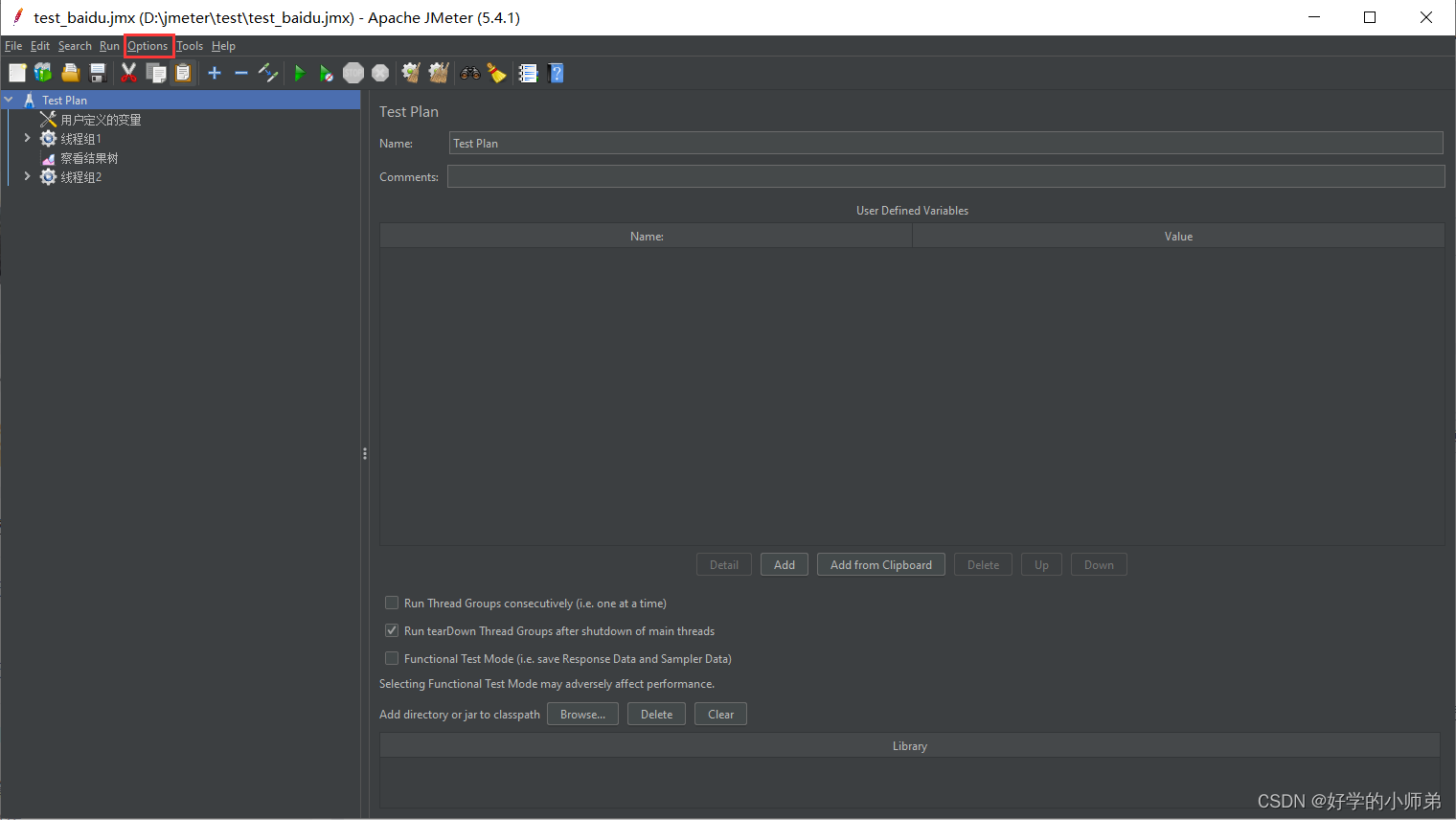Click the binoculars Search icon
Image resolution: width=1456 pixels, height=820 pixels.
click(x=469, y=73)
